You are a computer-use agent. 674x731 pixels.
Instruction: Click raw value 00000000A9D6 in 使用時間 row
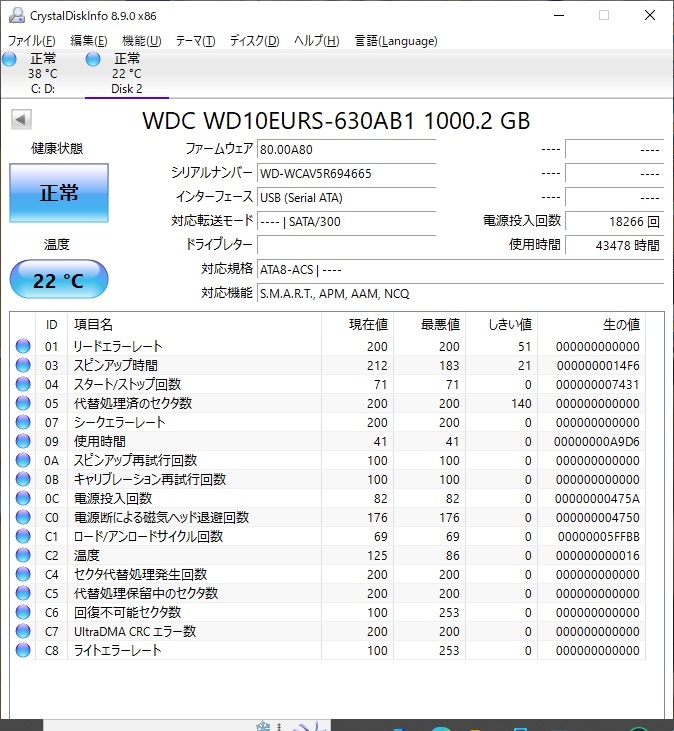coord(597,442)
